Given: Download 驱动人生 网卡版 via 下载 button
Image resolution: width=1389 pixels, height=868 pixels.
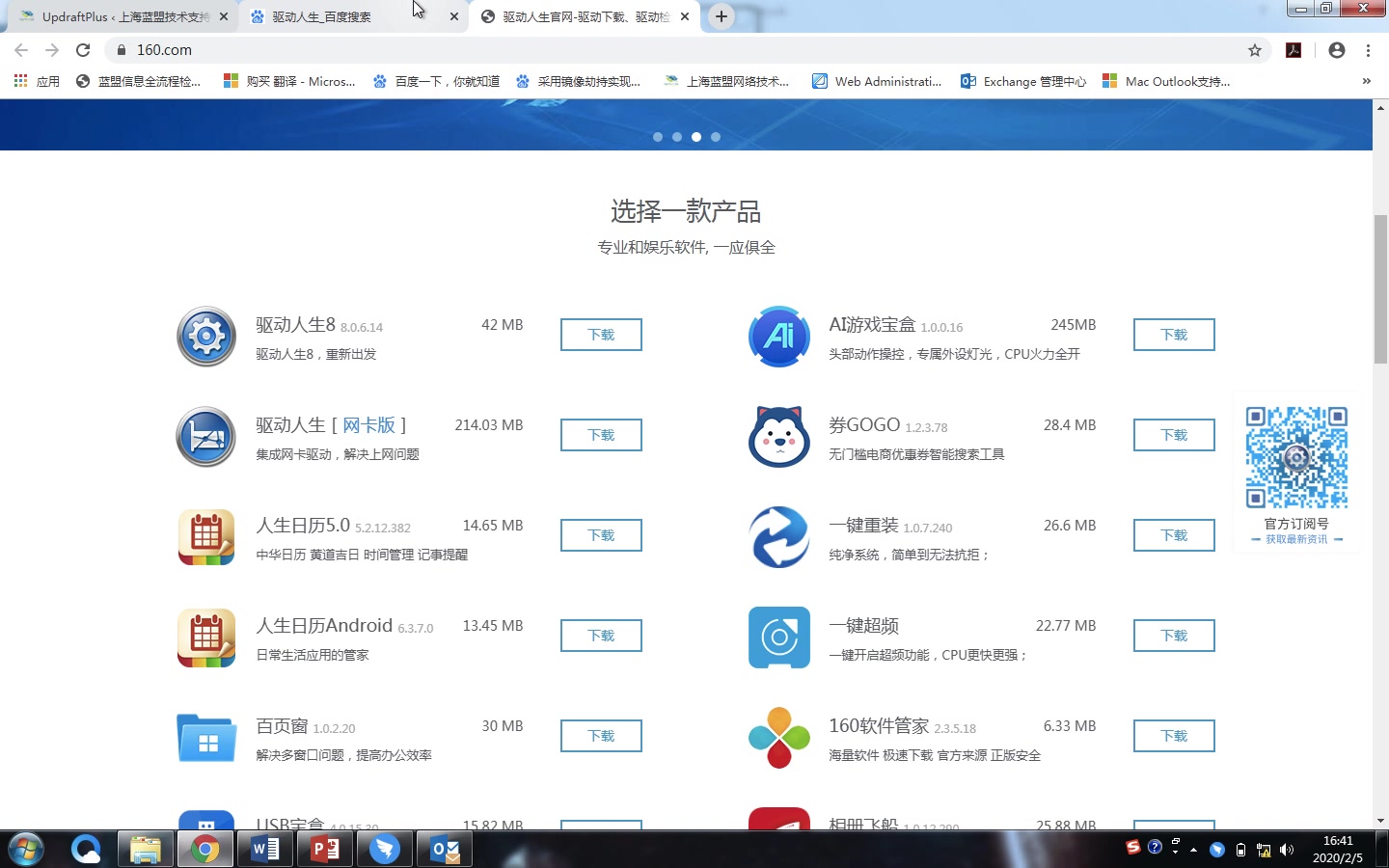Looking at the screenshot, I should 601,435.
